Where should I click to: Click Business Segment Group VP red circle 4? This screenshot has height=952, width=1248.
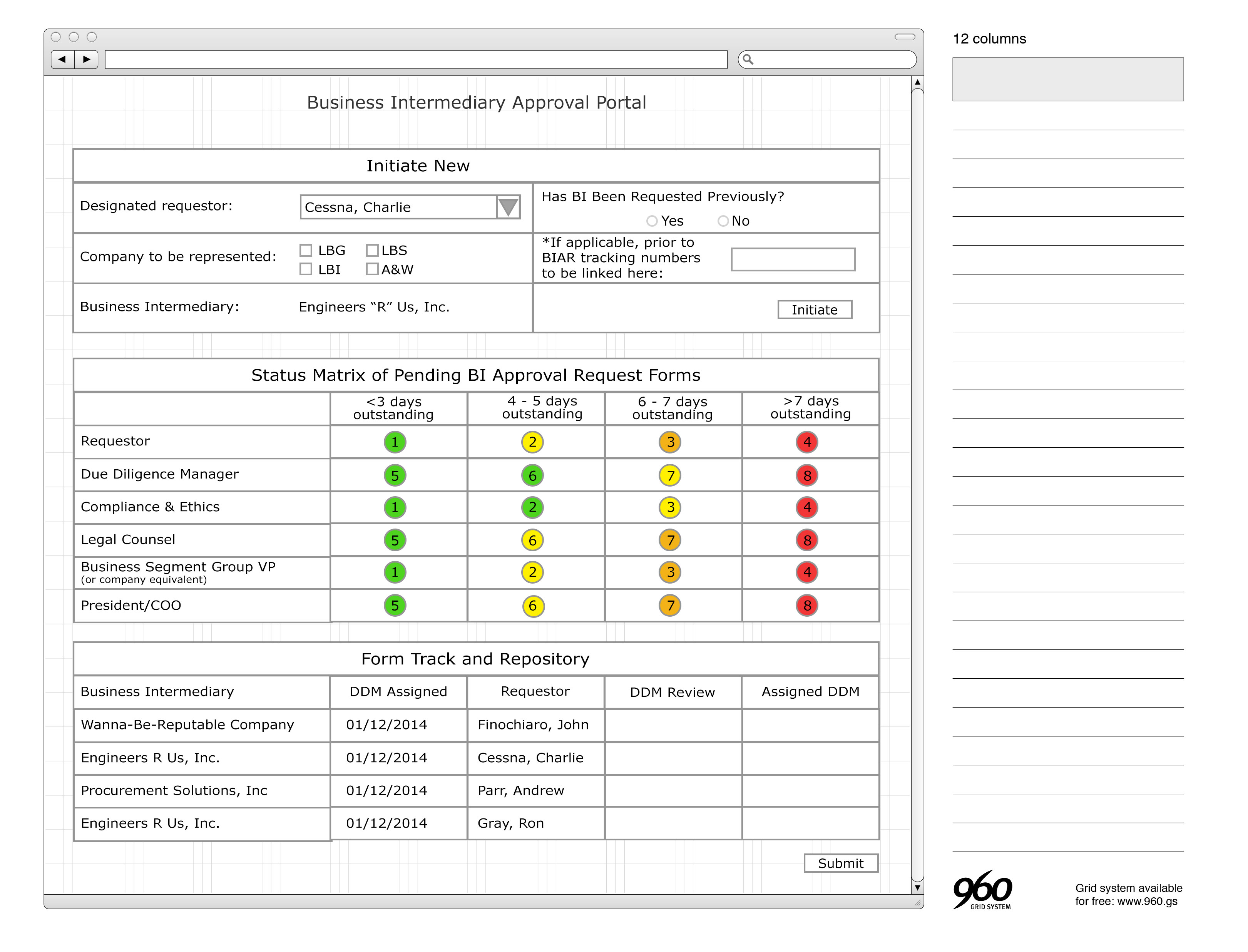tap(807, 572)
